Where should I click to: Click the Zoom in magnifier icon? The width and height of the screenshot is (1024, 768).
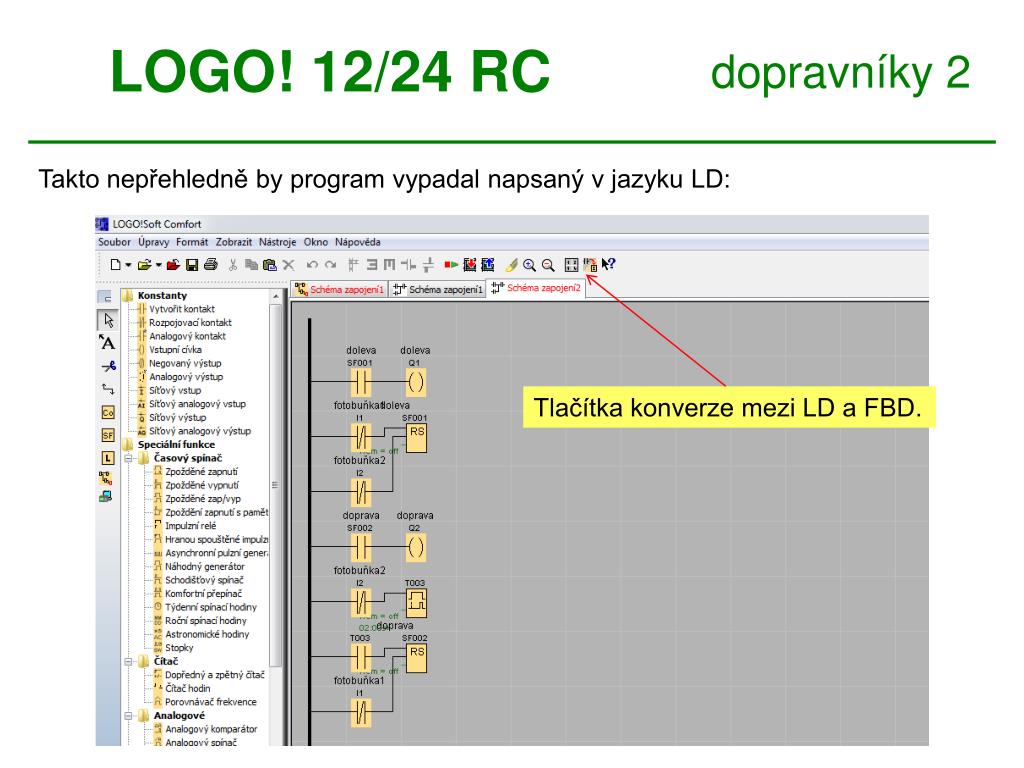click(530, 264)
